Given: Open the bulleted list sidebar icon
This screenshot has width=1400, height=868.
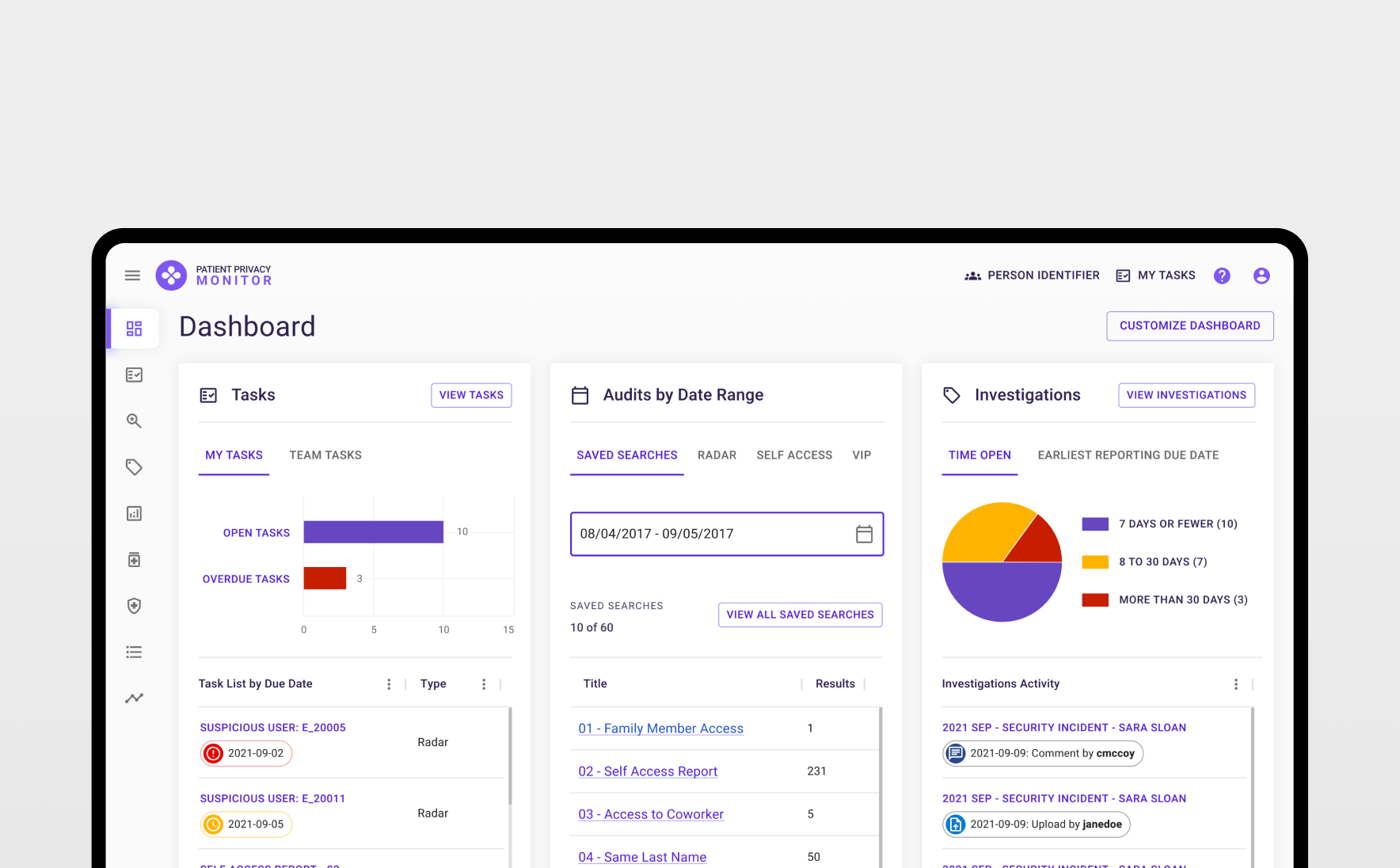Looking at the screenshot, I should click(x=134, y=652).
